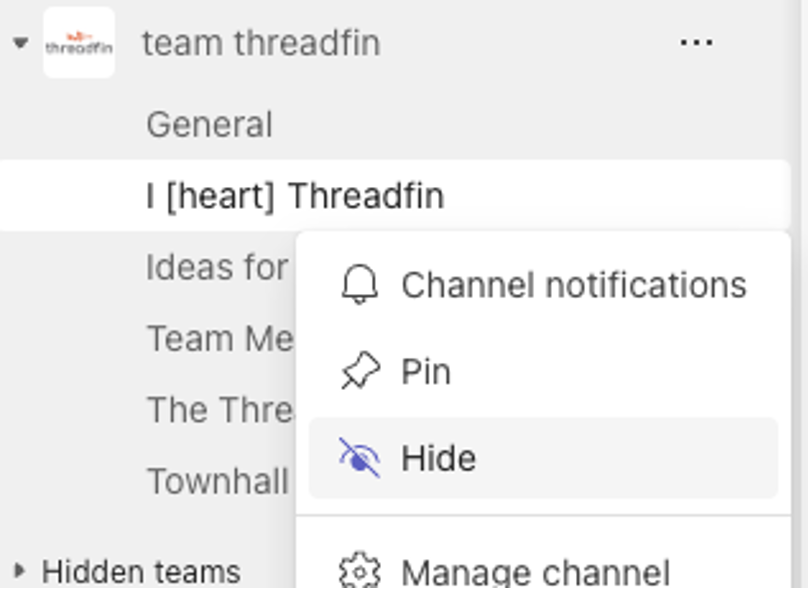This screenshot has width=808, height=592.
Task: Click the pushpin icon beside Pin
Action: (x=360, y=370)
